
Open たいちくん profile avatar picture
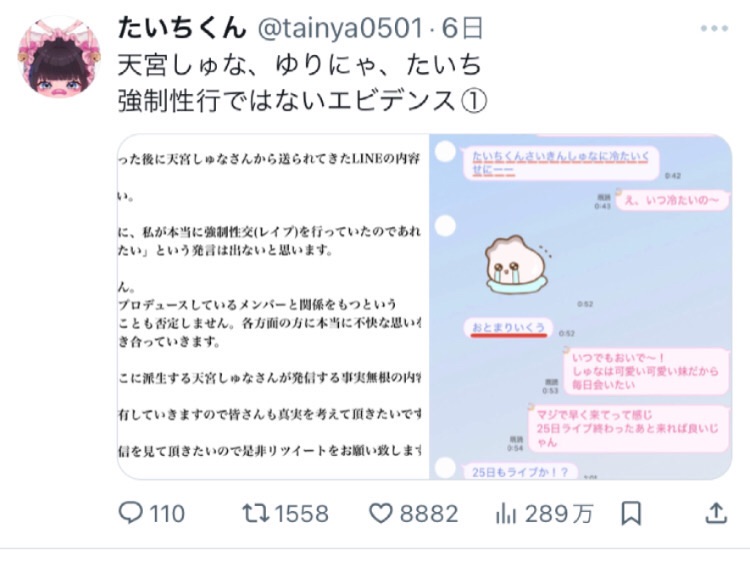[x=59, y=57]
